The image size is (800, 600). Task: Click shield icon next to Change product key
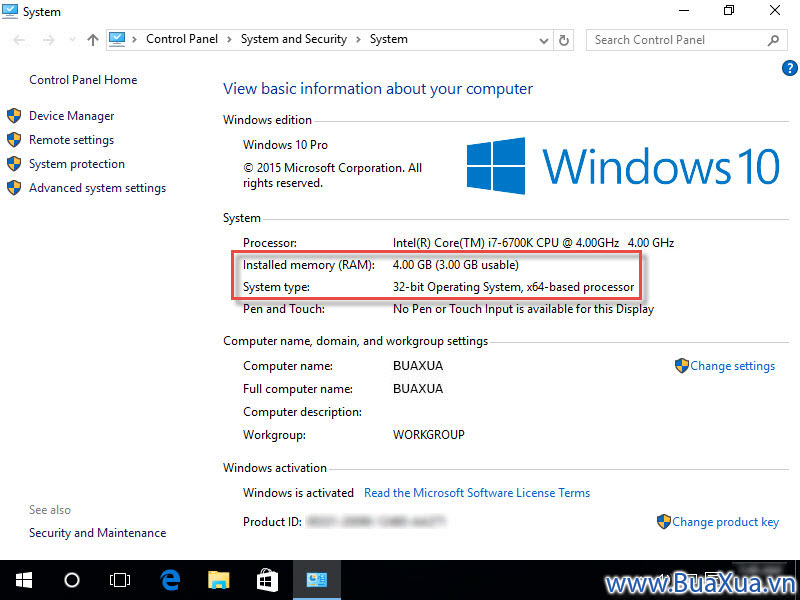click(x=664, y=521)
